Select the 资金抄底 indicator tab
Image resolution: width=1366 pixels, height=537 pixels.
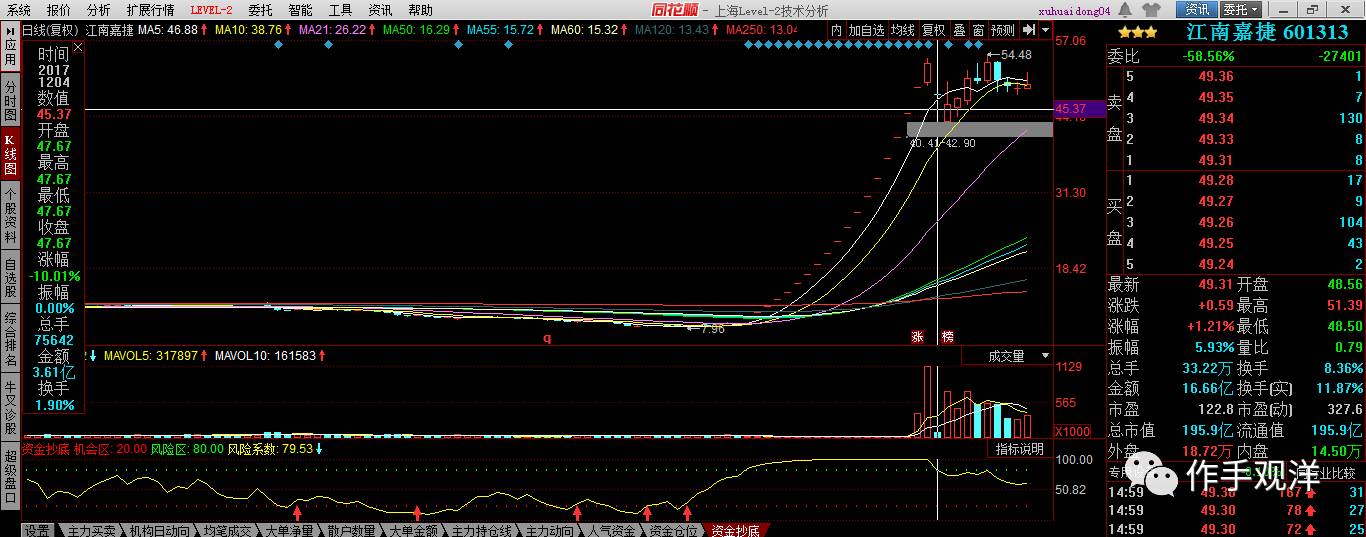point(735,530)
